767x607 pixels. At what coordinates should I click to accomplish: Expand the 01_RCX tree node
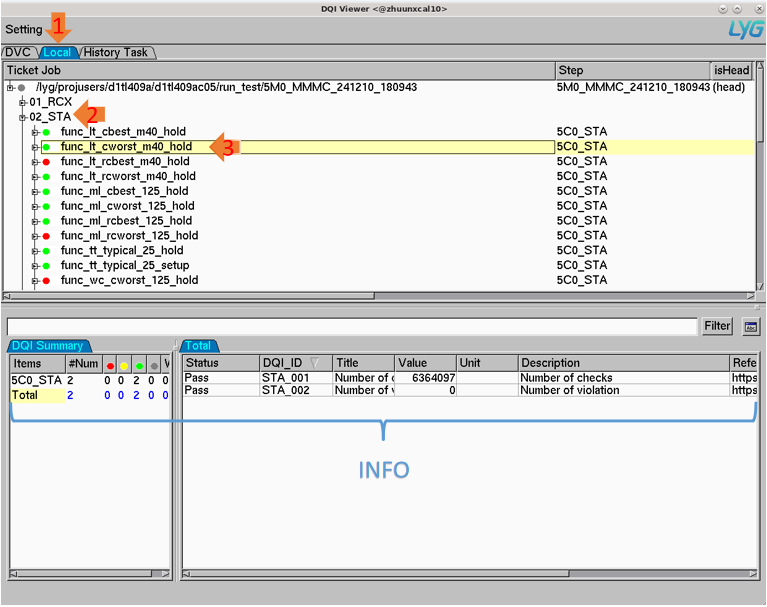point(23,102)
